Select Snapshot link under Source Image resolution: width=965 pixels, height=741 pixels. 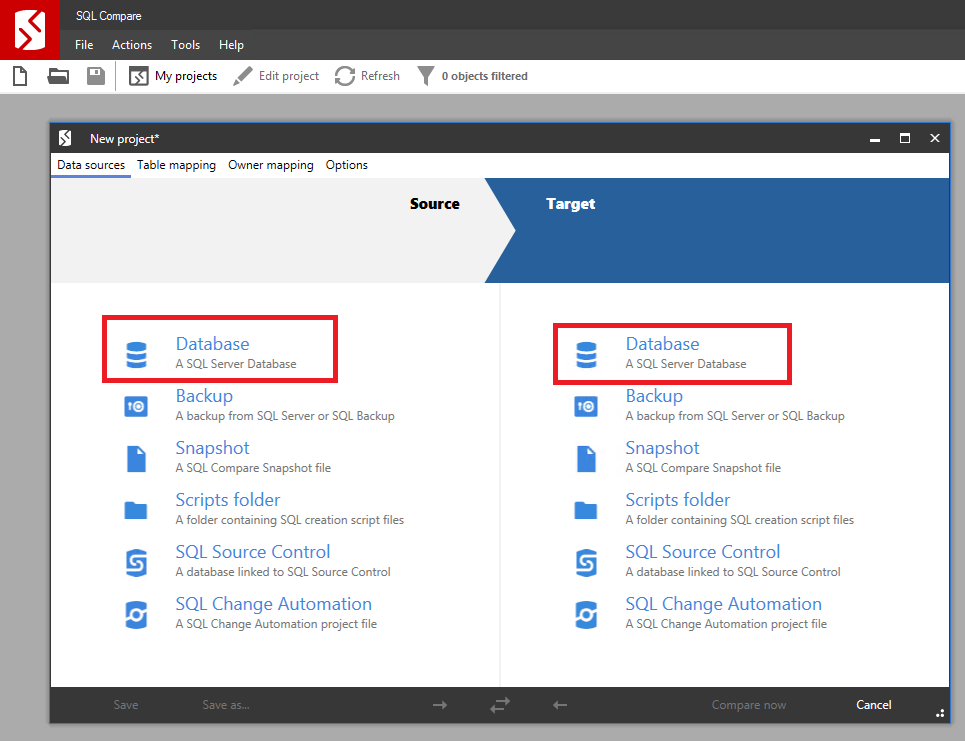click(212, 448)
